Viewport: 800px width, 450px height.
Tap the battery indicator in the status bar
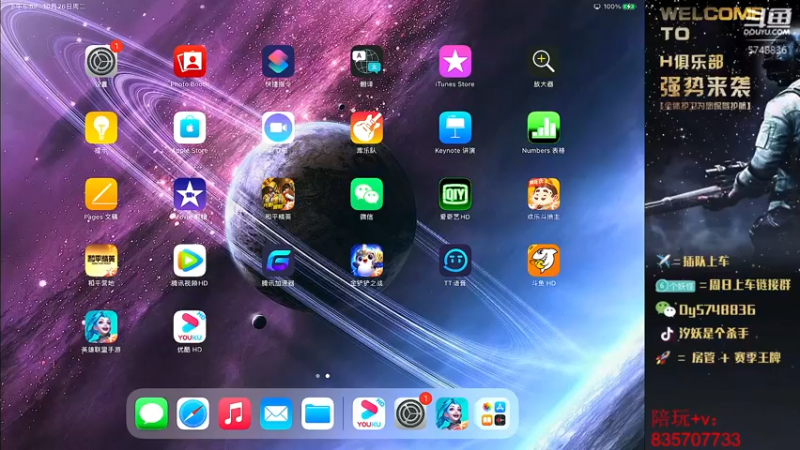tap(629, 7)
